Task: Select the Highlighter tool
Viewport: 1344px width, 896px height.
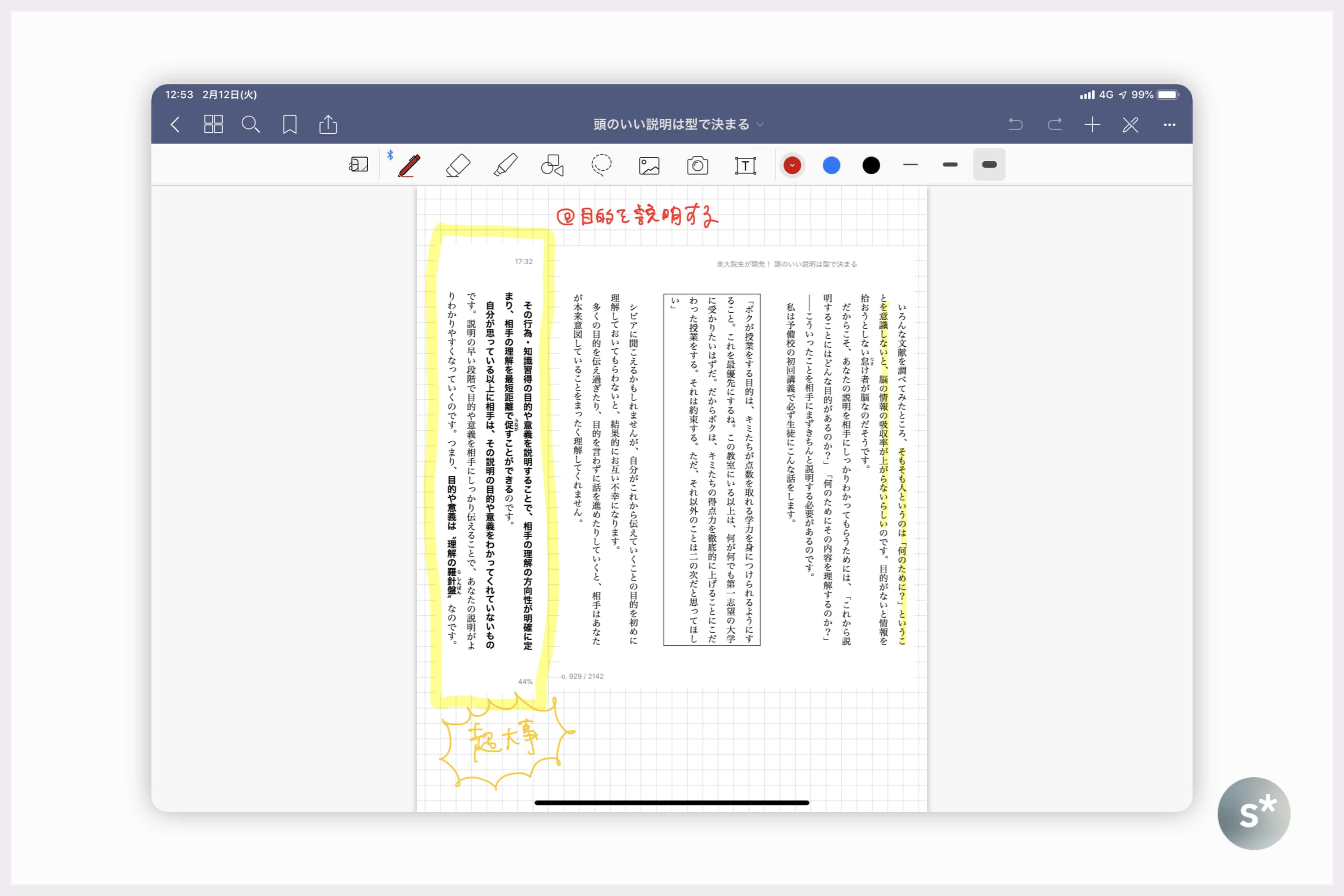Action: [506, 165]
